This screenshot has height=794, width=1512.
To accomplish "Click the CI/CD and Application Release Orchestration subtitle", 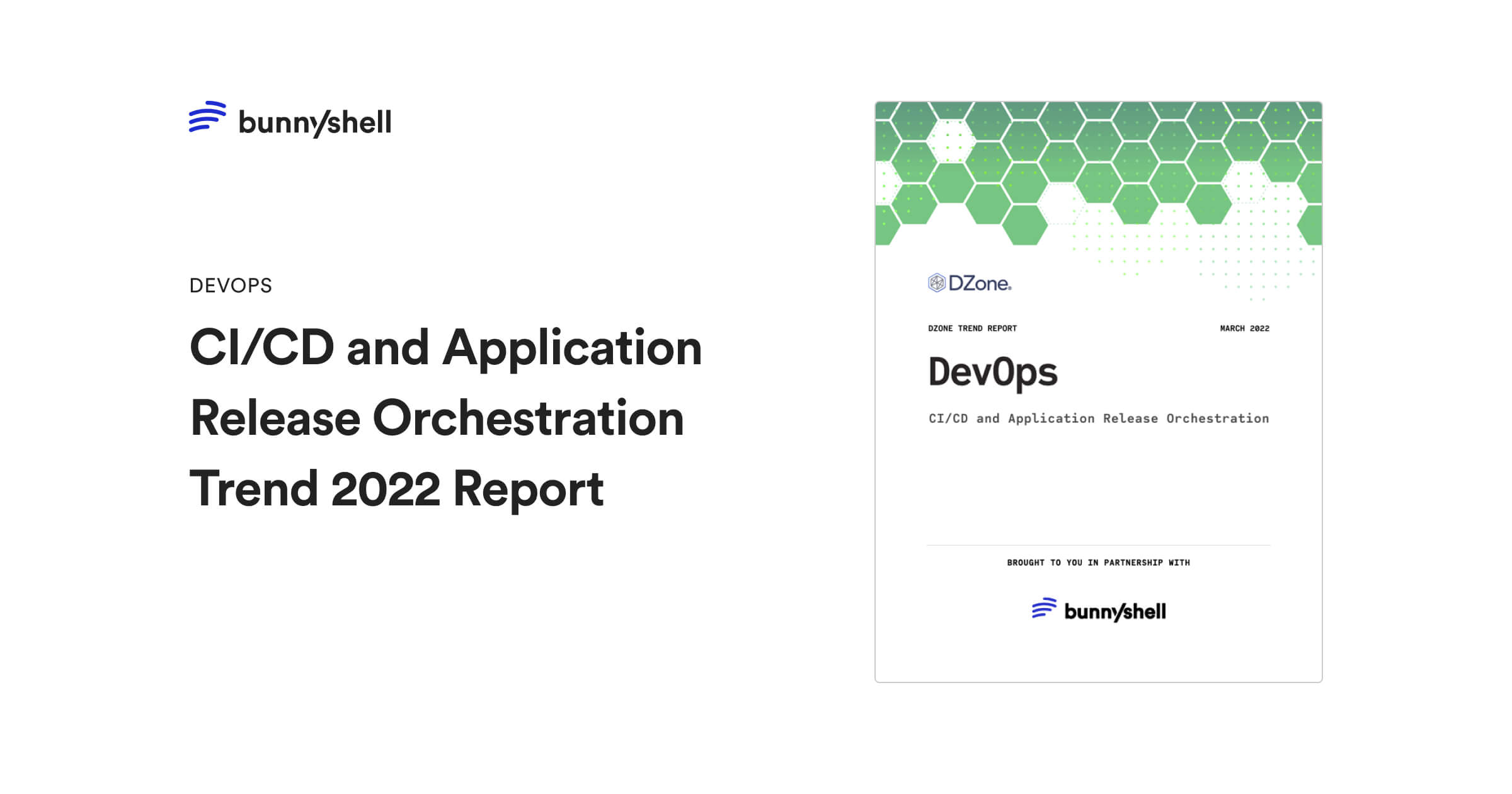I will tap(1099, 418).
